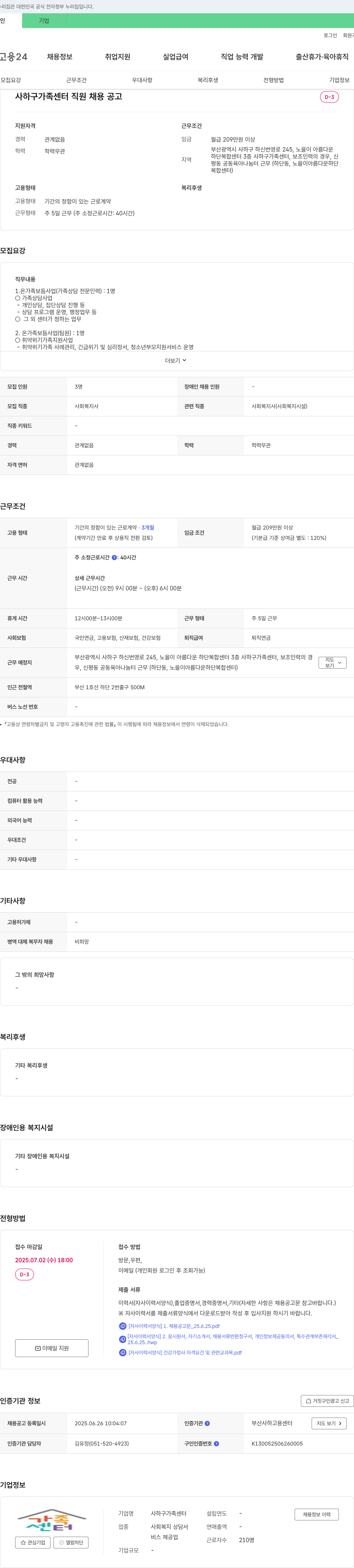Click the 부산 1호선 하단 2번출구 500M text

110,687
